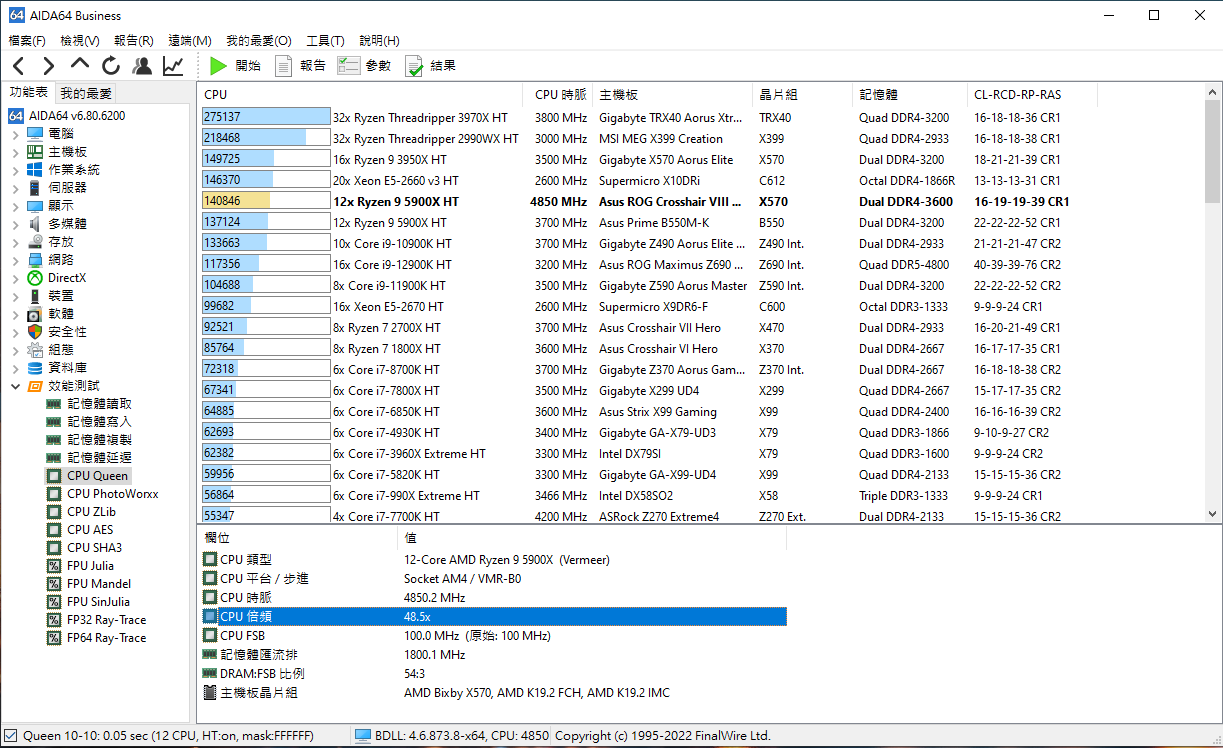Click the results list vertical scrollbar
This screenshot has width=1223, height=748.
click(x=1212, y=303)
